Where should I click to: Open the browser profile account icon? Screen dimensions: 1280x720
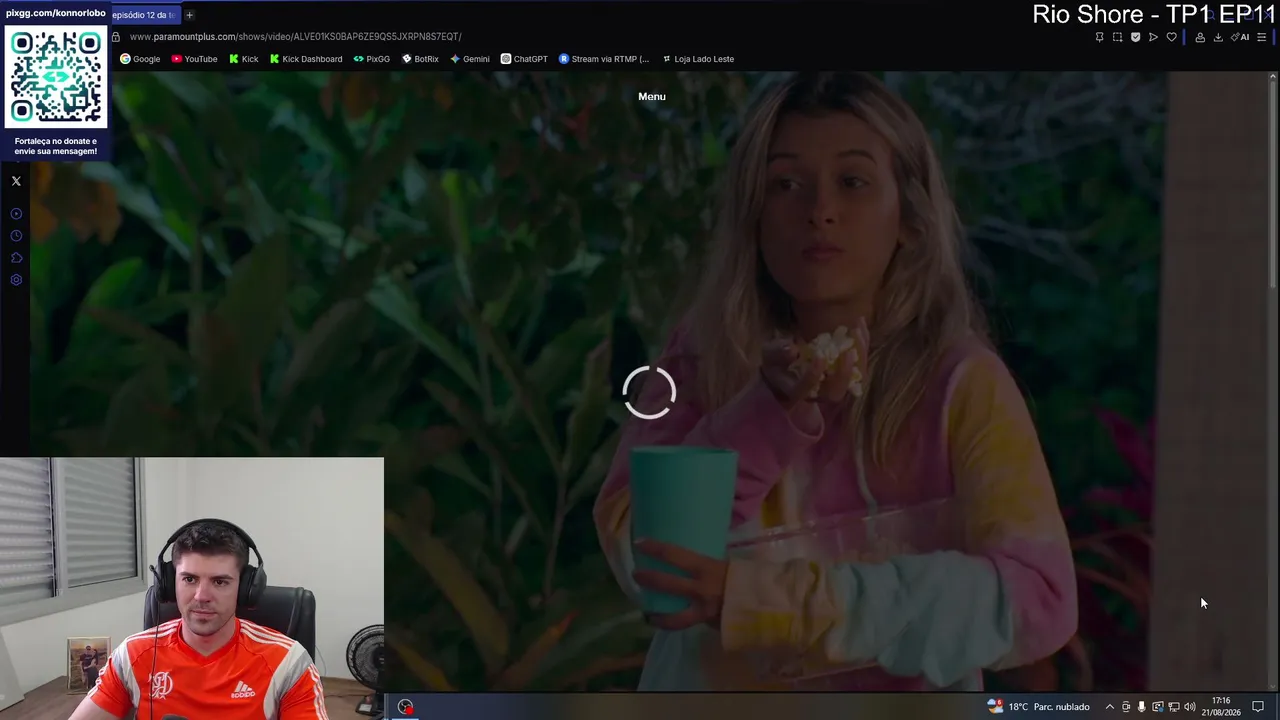[x=1200, y=37]
